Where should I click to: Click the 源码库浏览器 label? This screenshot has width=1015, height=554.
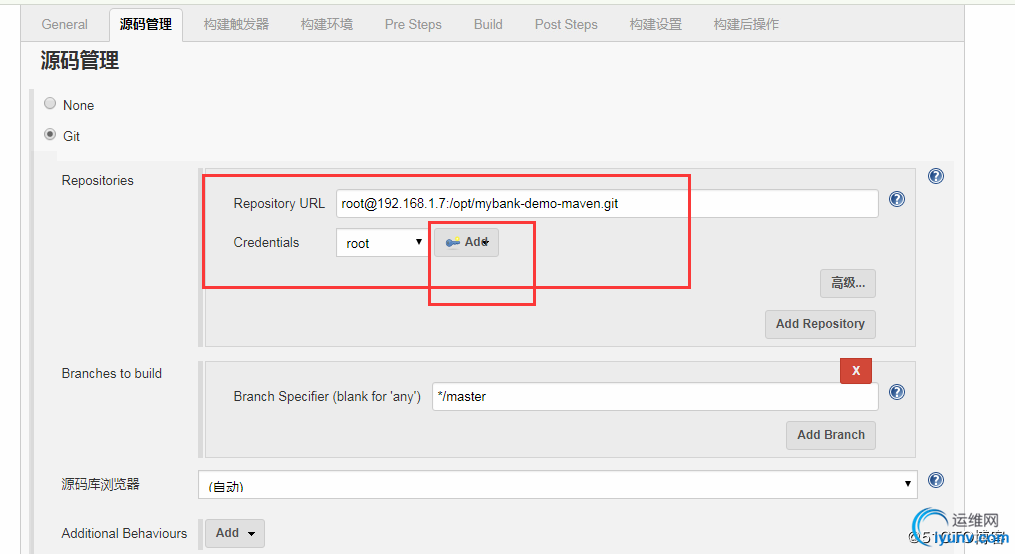100,484
